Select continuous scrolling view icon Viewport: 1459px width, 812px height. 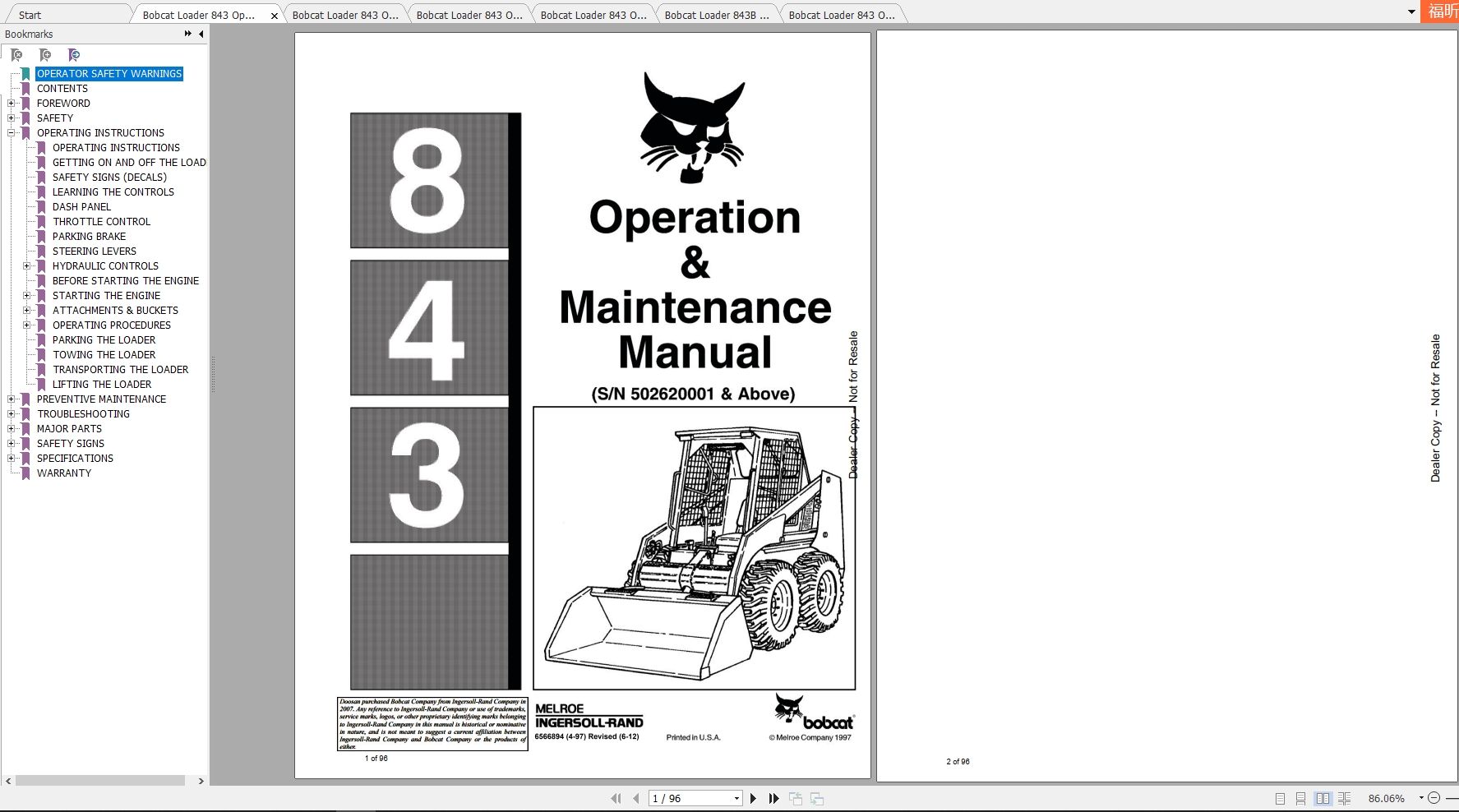pyautogui.click(x=1300, y=798)
